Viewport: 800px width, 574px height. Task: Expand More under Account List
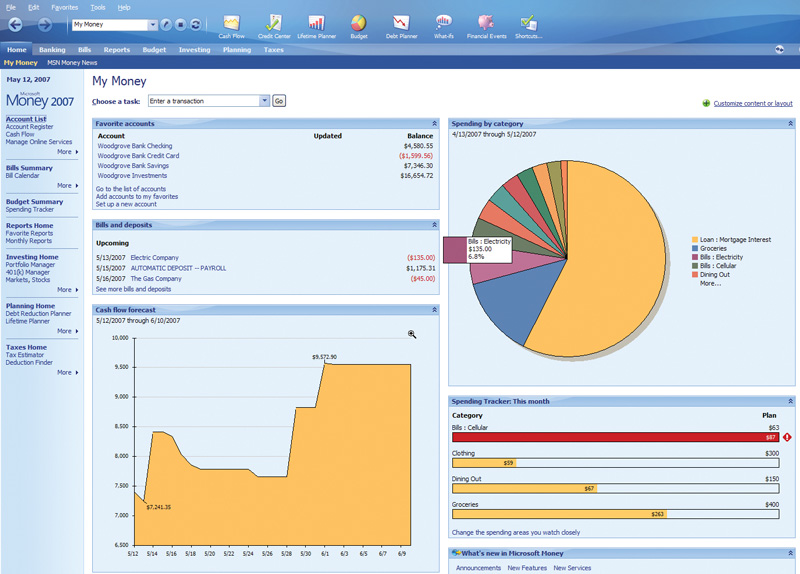tap(67, 152)
